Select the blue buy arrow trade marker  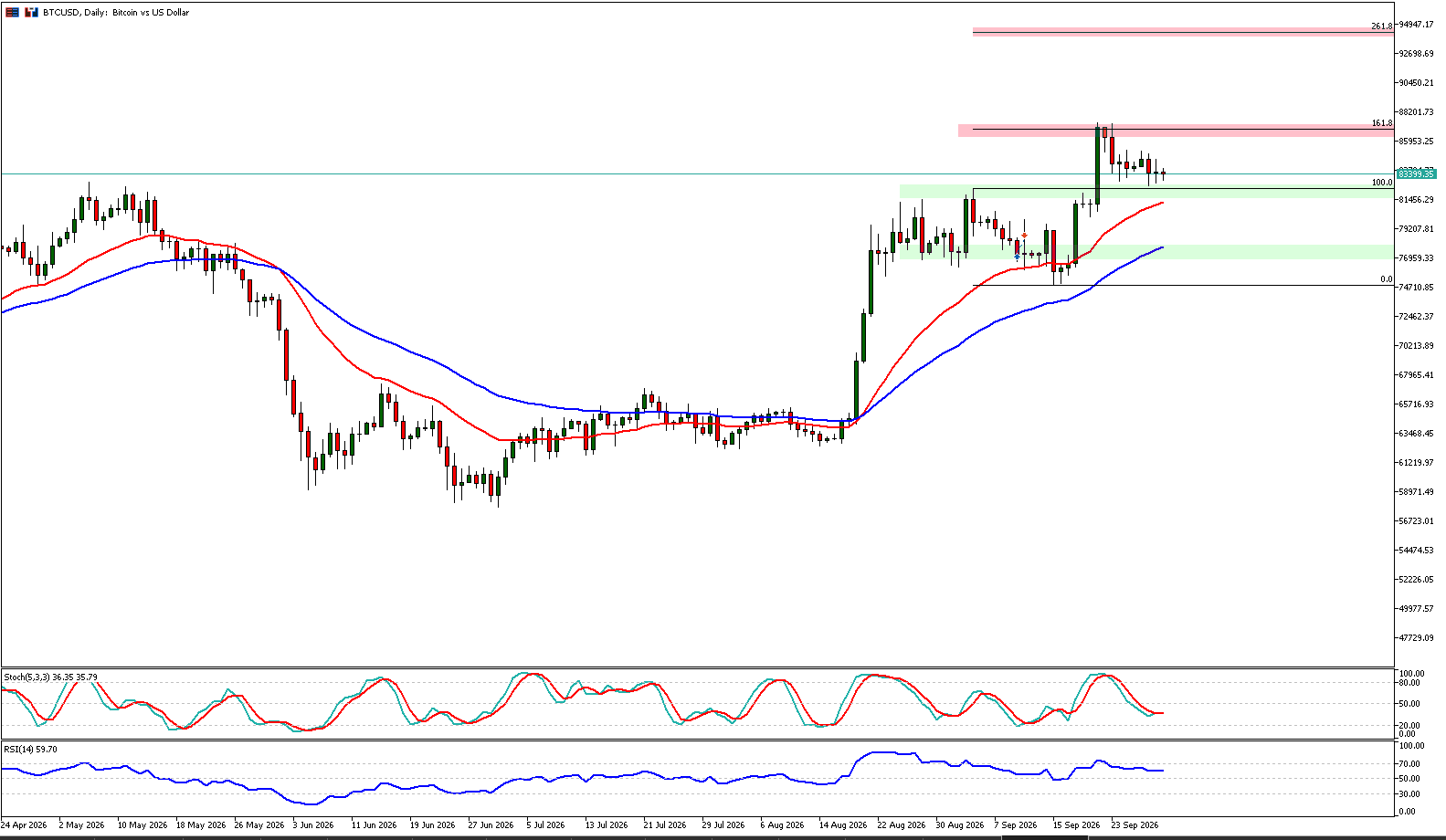point(1017,257)
